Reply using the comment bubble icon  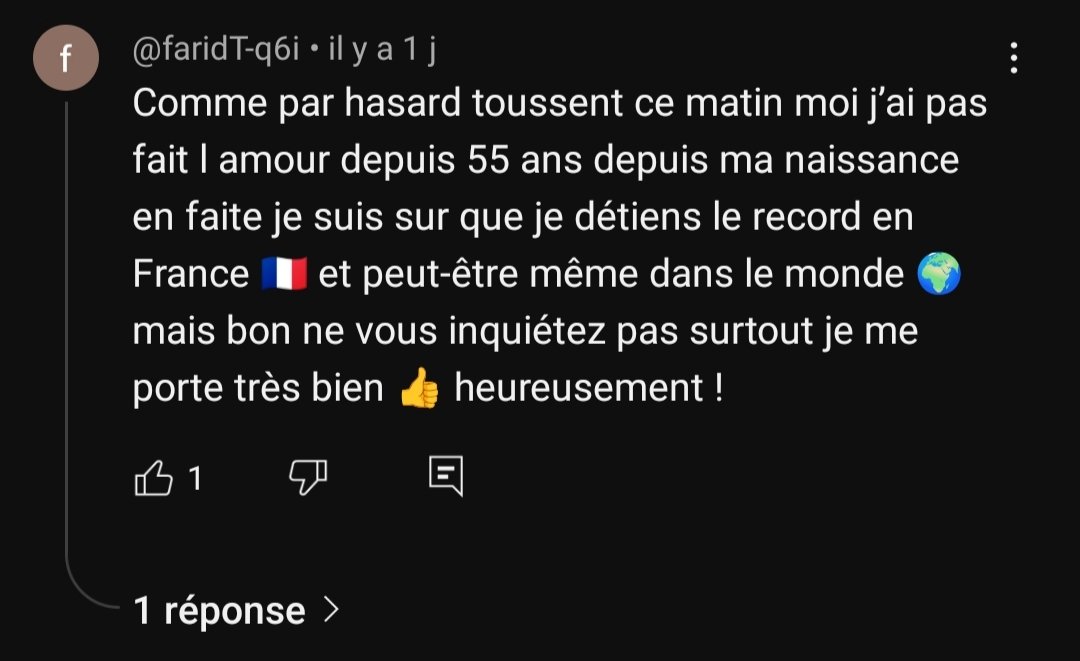[446, 476]
